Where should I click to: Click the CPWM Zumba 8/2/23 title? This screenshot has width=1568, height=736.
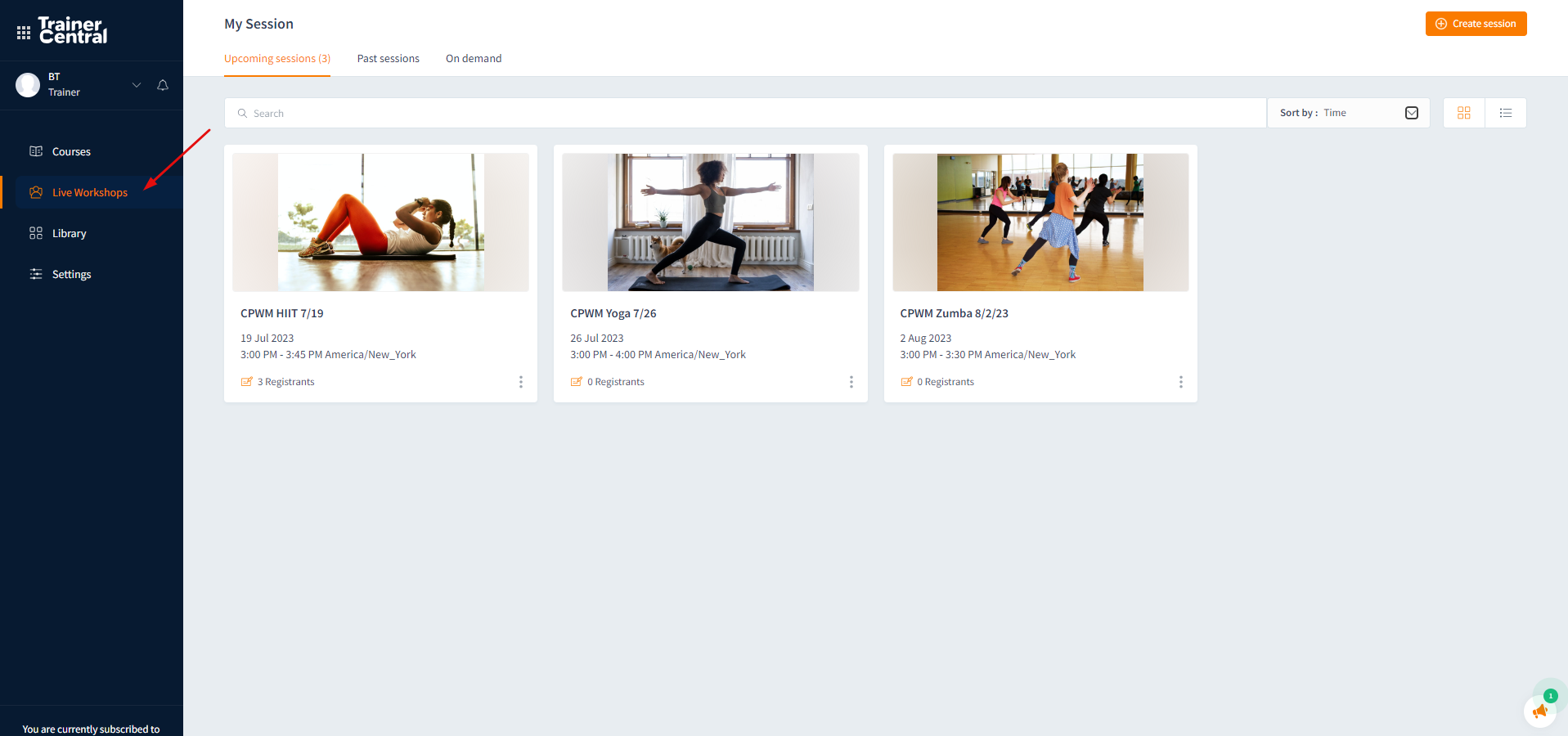(955, 313)
